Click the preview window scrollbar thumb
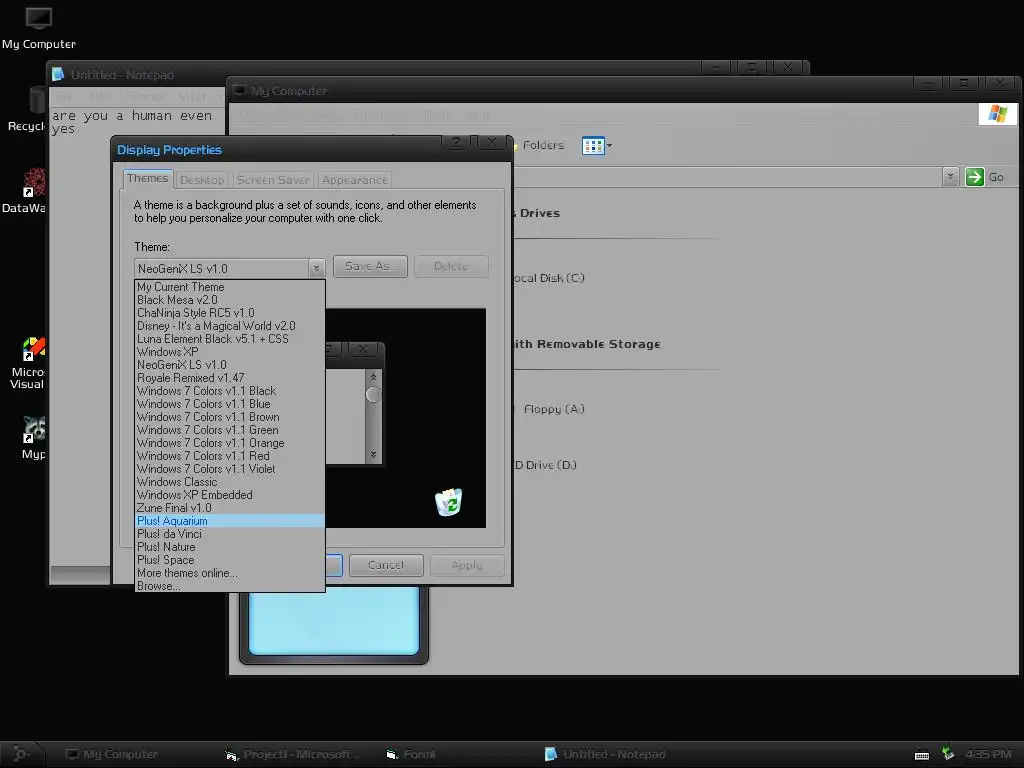Screen dimensions: 1024x768 pos(373,394)
